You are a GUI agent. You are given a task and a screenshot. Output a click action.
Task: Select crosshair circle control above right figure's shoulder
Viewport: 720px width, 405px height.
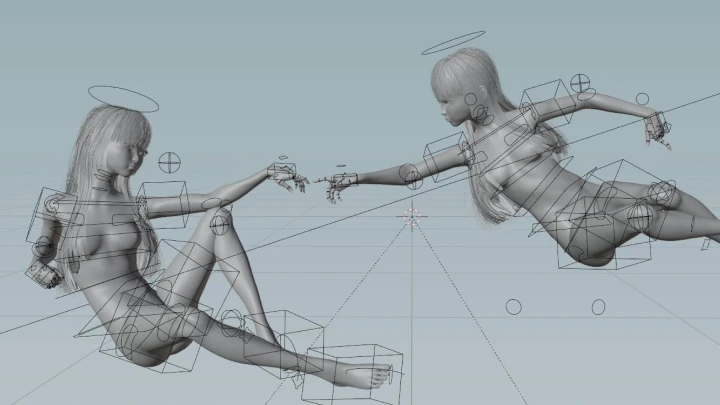coord(580,84)
